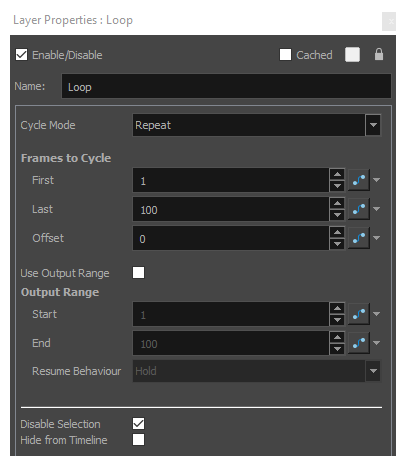406x466 pixels.
Task: Open the Resume Behaviour dropdown
Action: 256,371
